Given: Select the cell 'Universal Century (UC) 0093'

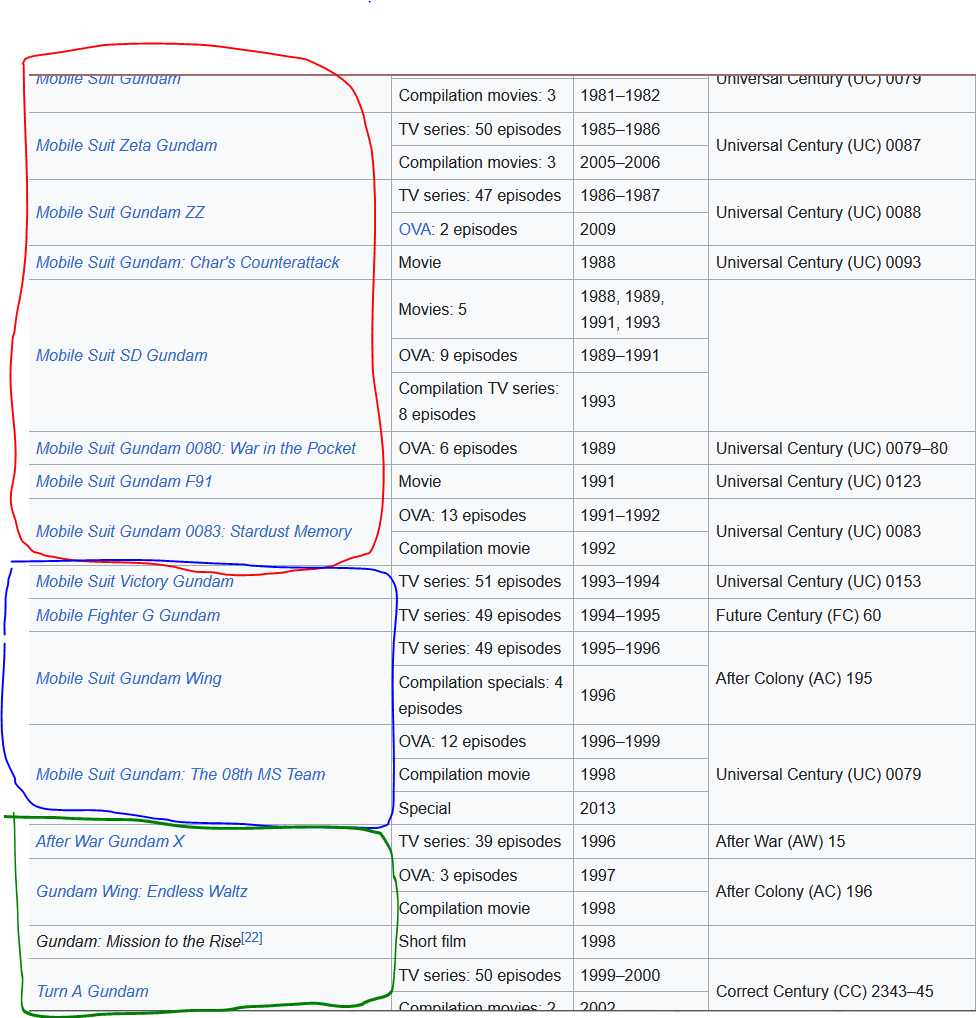Looking at the screenshot, I should [842, 262].
